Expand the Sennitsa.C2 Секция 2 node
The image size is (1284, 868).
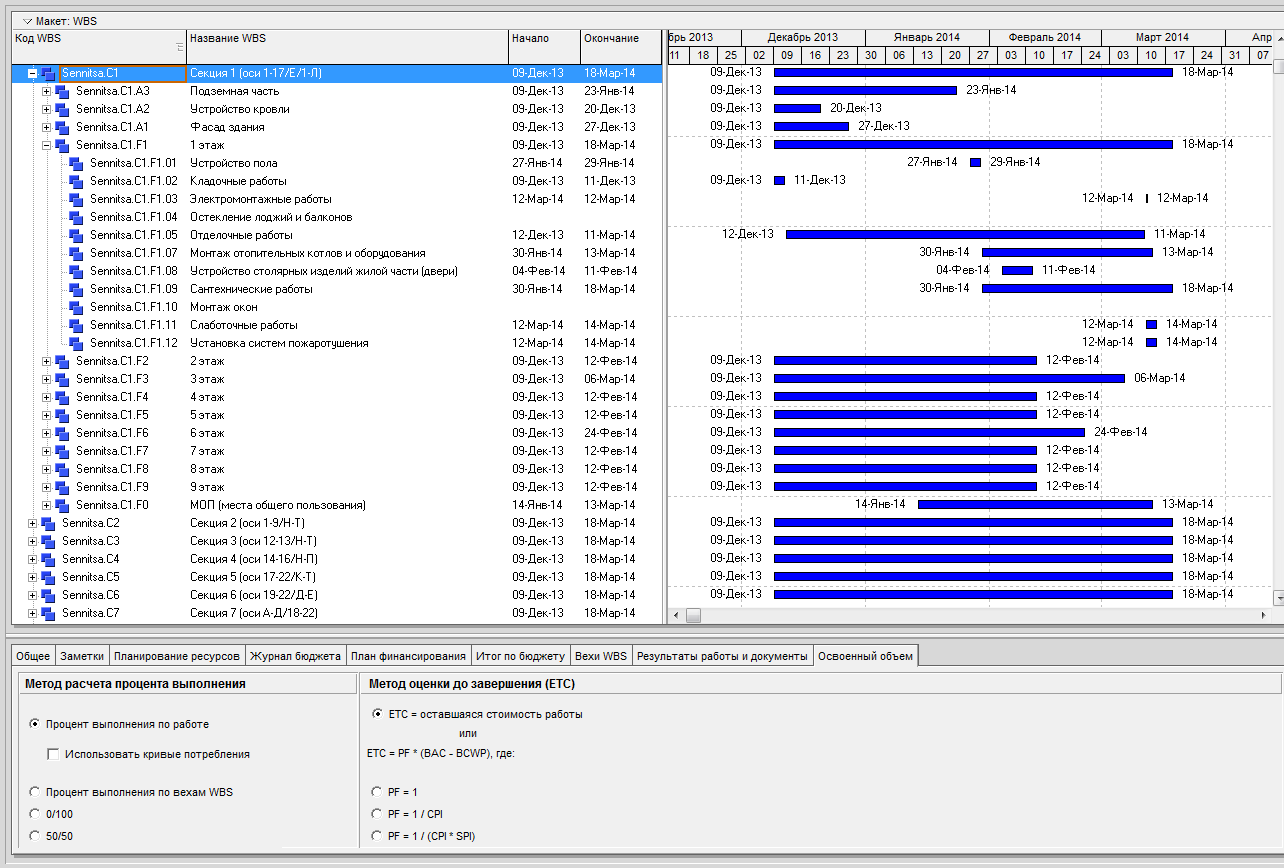pyautogui.click(x=32, y=523)
